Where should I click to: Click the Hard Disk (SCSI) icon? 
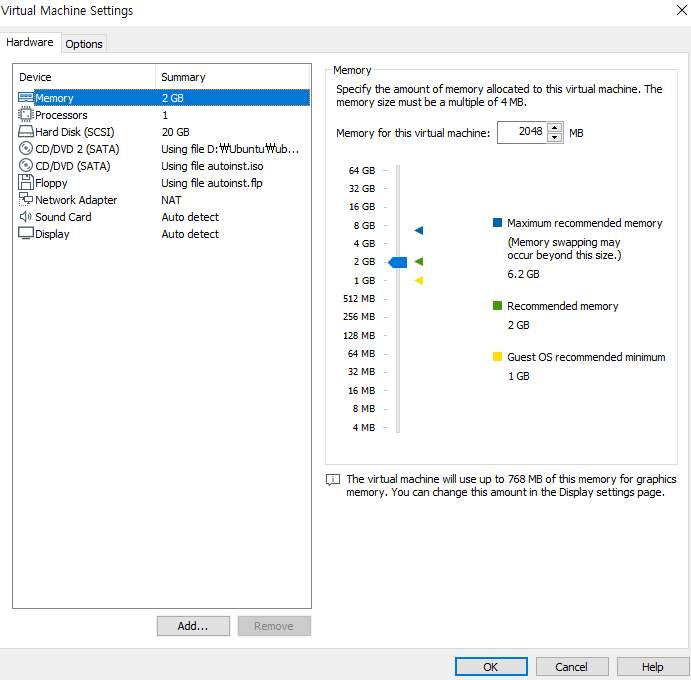pyautogui.click(x=26, y=131)
